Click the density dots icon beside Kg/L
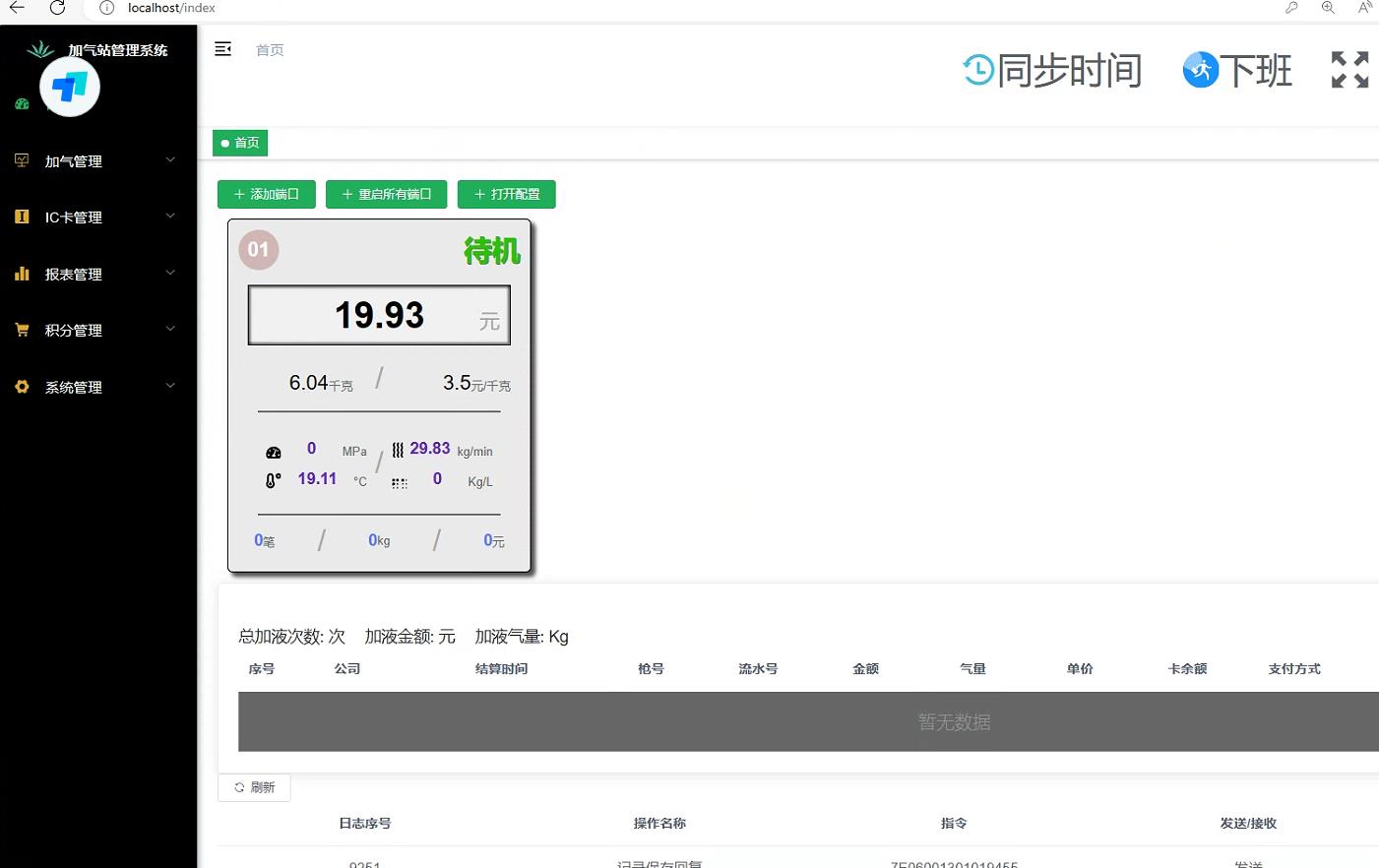The image size is (1379, 868). 399,483
